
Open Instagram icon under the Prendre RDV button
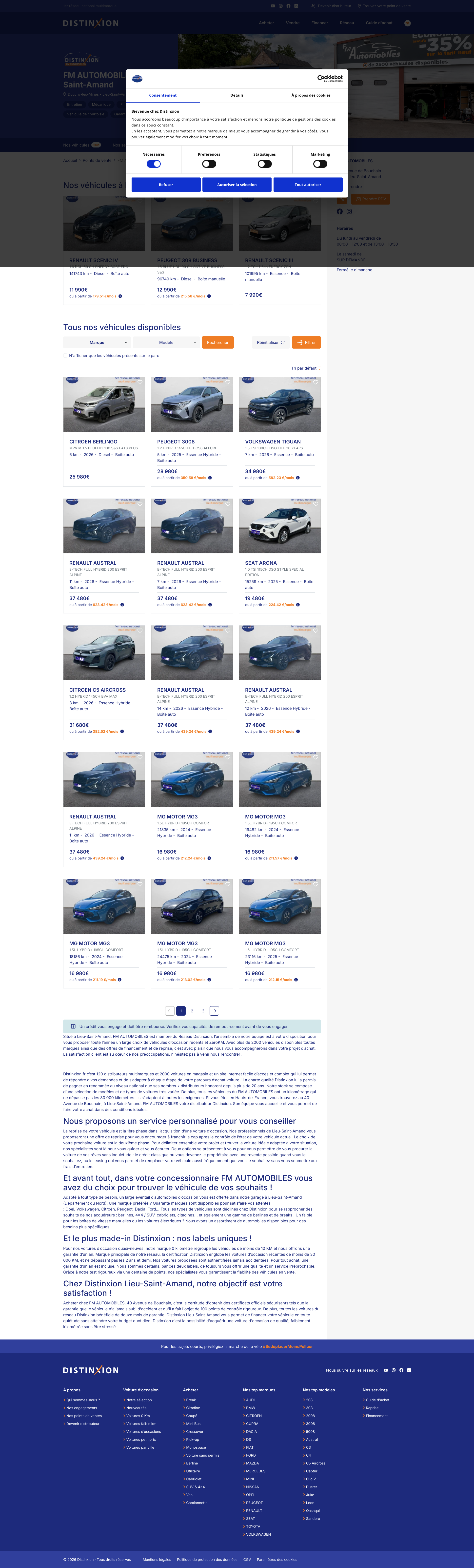(x=349, y=211)
